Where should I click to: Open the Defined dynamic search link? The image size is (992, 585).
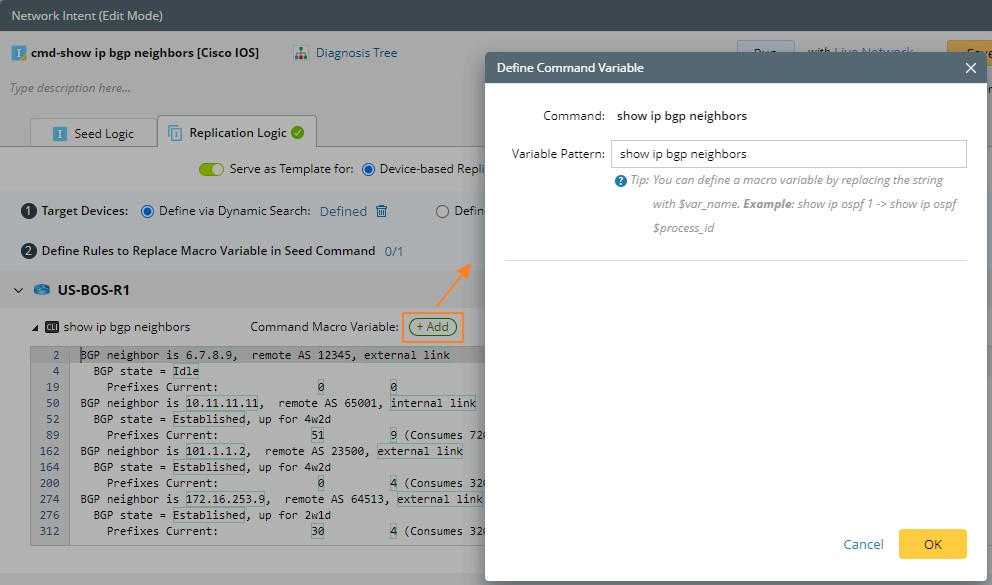(x=343, y=211)
